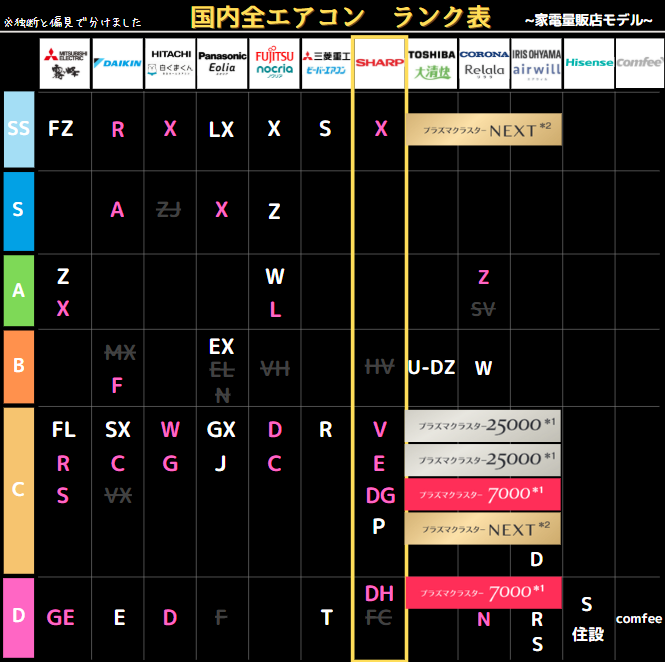Viewport: 665px width, 662px height.
Task: Click the blue S rank label
Action: (x=19, y=211)
